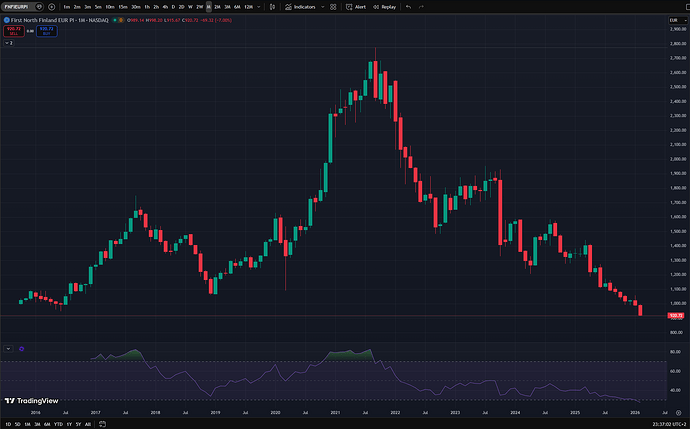Viewport: 690px width, 429px height.
Task: Select the 3M timeframe in top toolbar
Action: tap(228, 7)
